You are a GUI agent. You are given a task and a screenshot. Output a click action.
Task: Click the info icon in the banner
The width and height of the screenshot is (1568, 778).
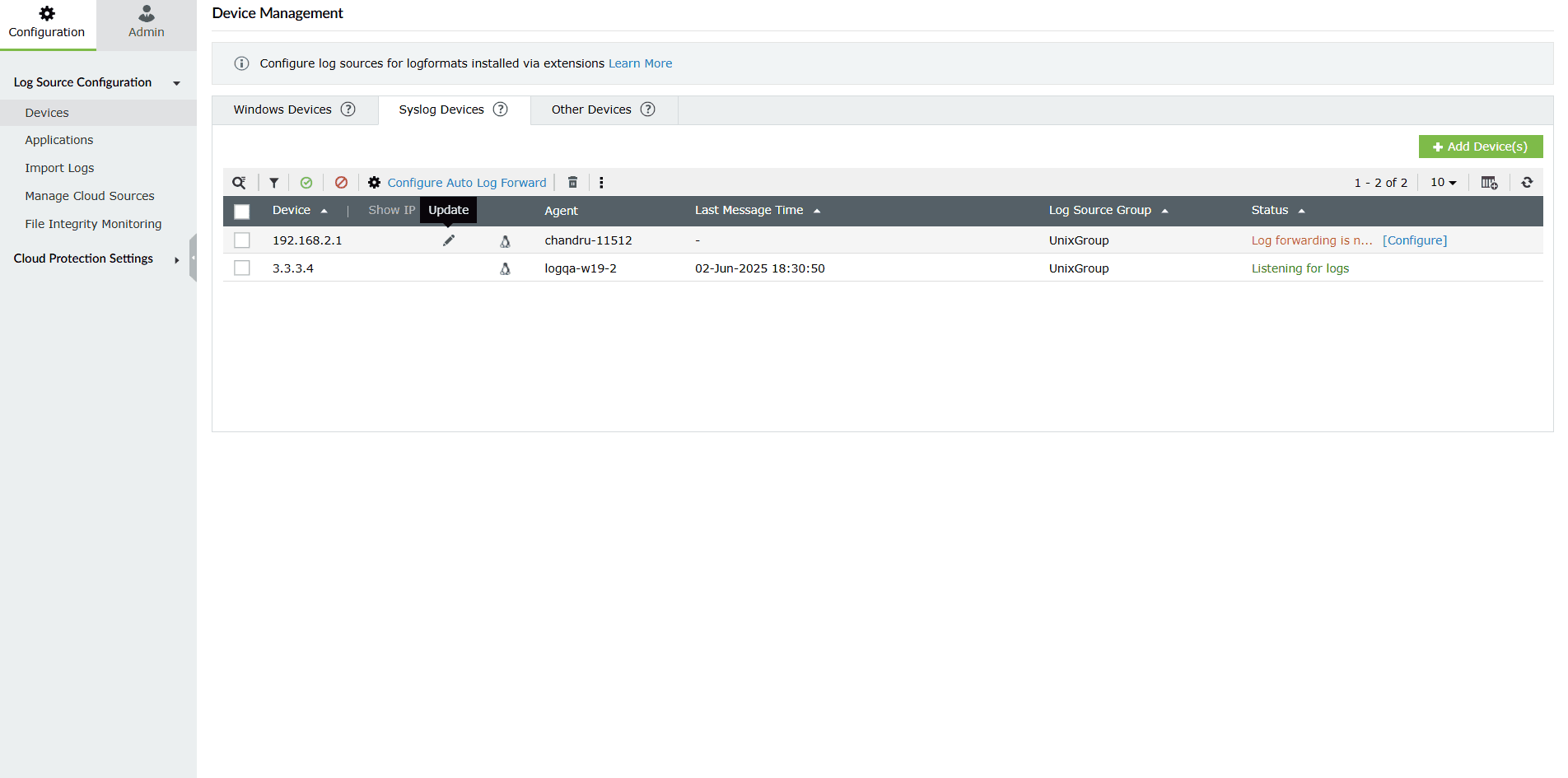(241, 63)
